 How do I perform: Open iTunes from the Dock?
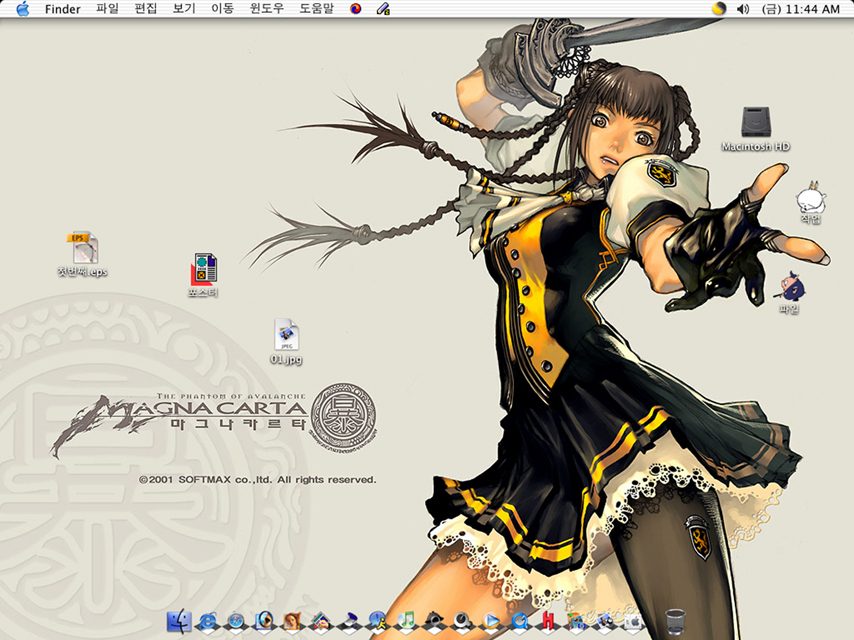[x=406, y=621]
